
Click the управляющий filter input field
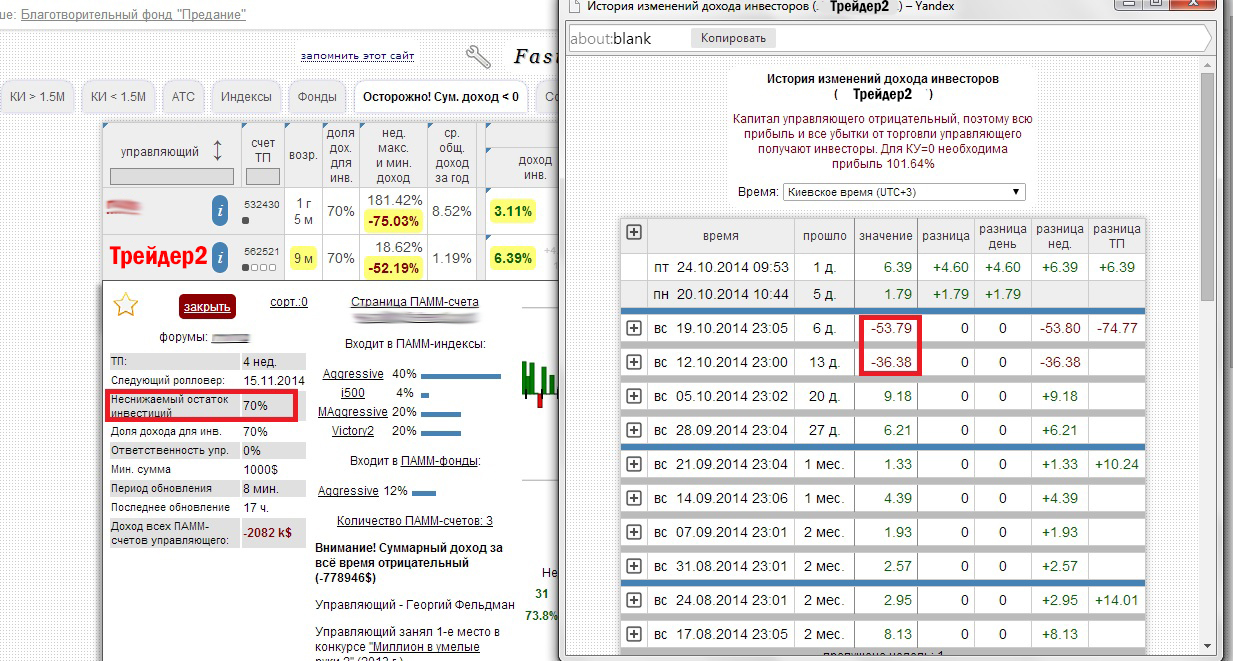coord(171,177)
